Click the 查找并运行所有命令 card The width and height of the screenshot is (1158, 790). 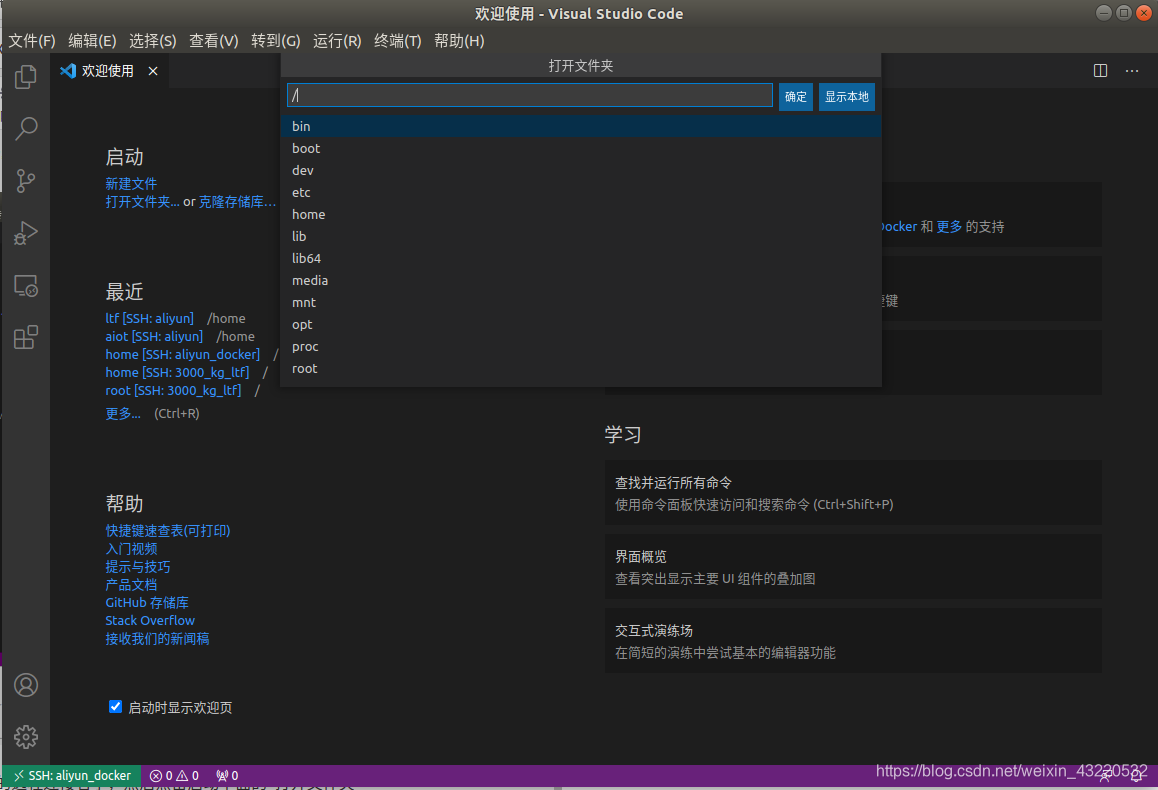[x=853, y=492]
